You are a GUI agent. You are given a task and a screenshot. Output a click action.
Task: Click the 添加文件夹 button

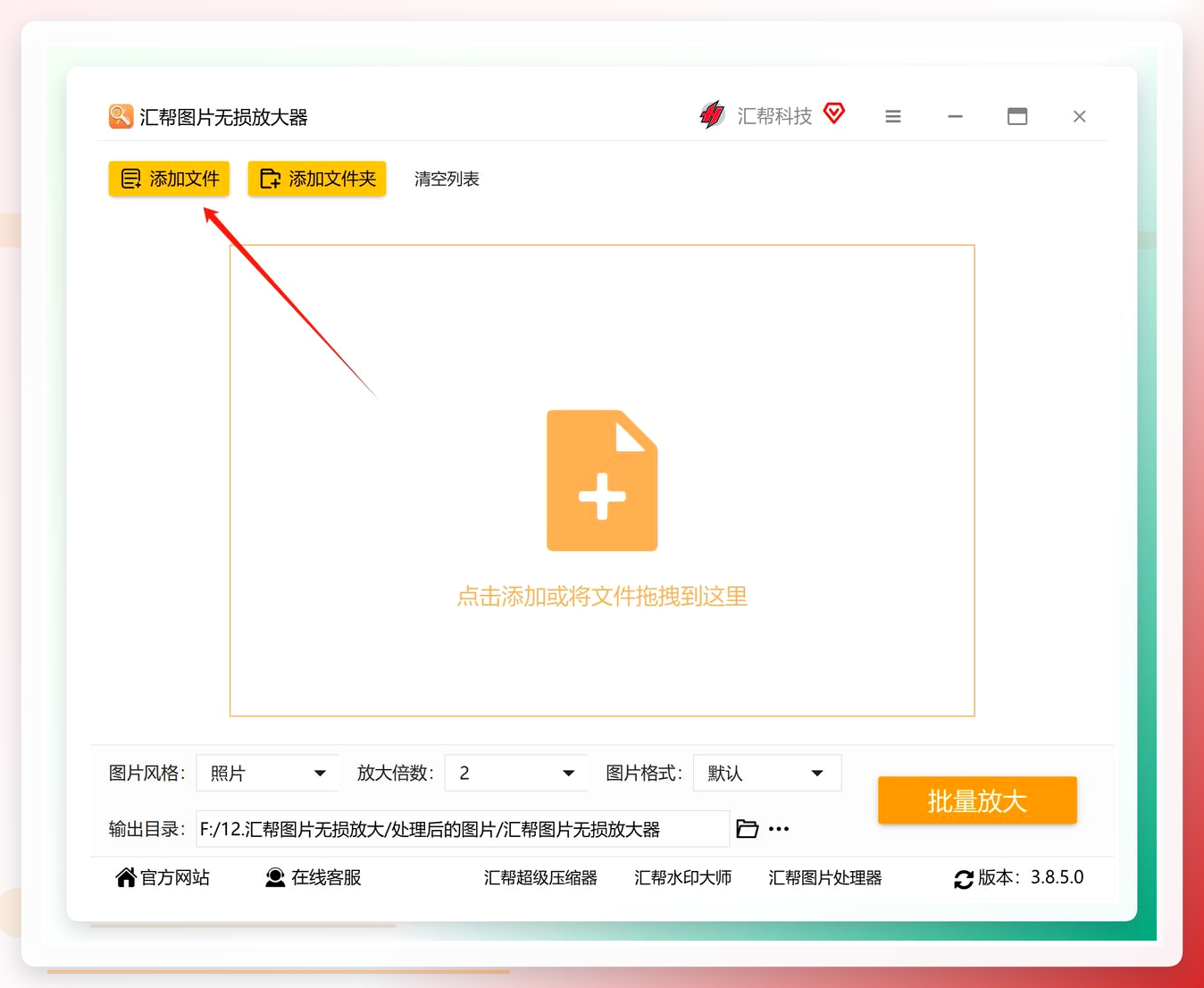[x=317, y=179]
